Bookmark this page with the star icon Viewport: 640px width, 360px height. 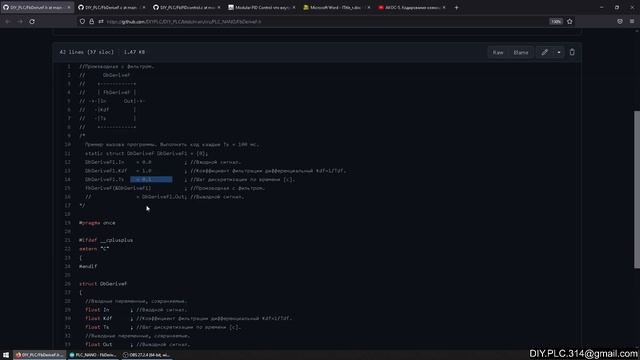tap(569, 21)
